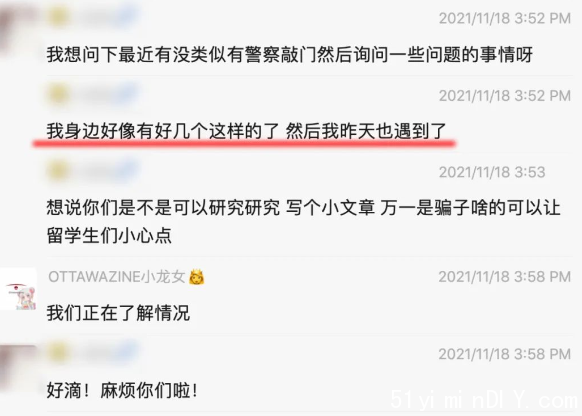Click the first 3:52 PM timestamp
Image resolution: width=582 pixels, height=416 pixels.
coord(505,18)
